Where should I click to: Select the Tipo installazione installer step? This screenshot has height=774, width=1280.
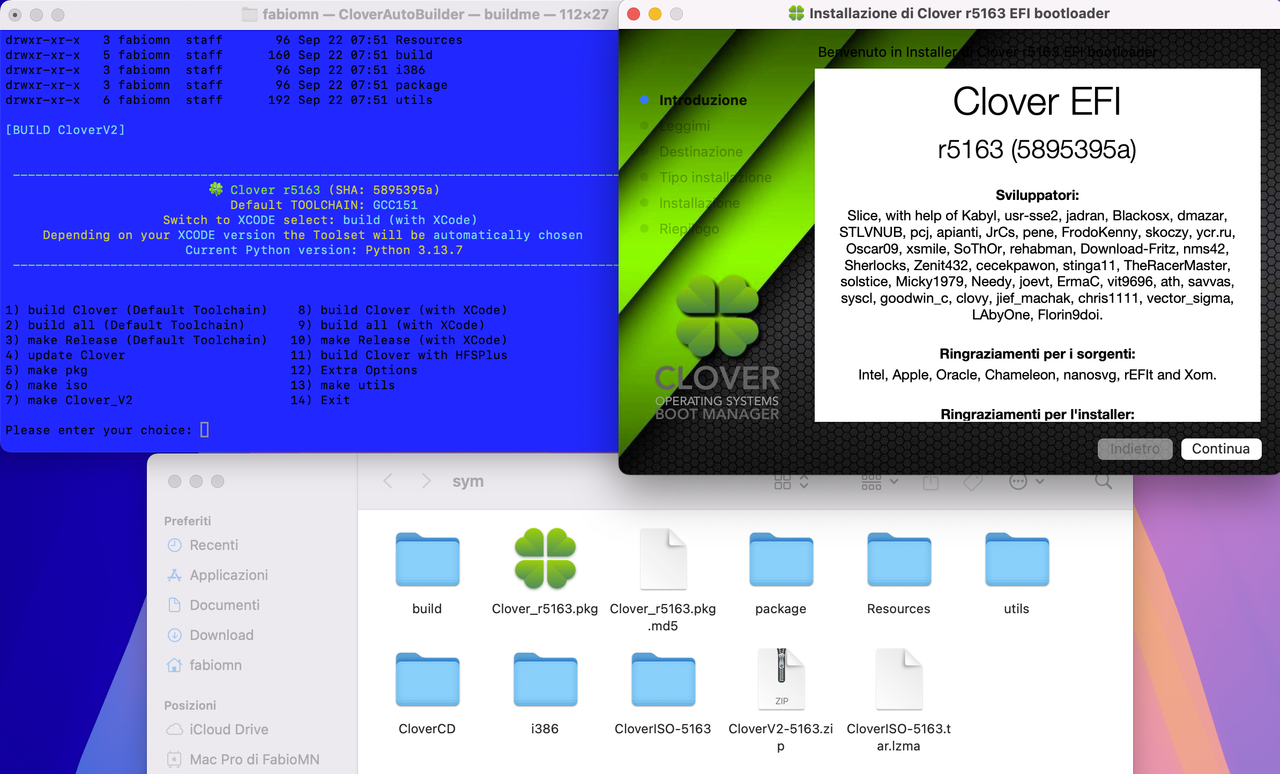coord(715,178)
